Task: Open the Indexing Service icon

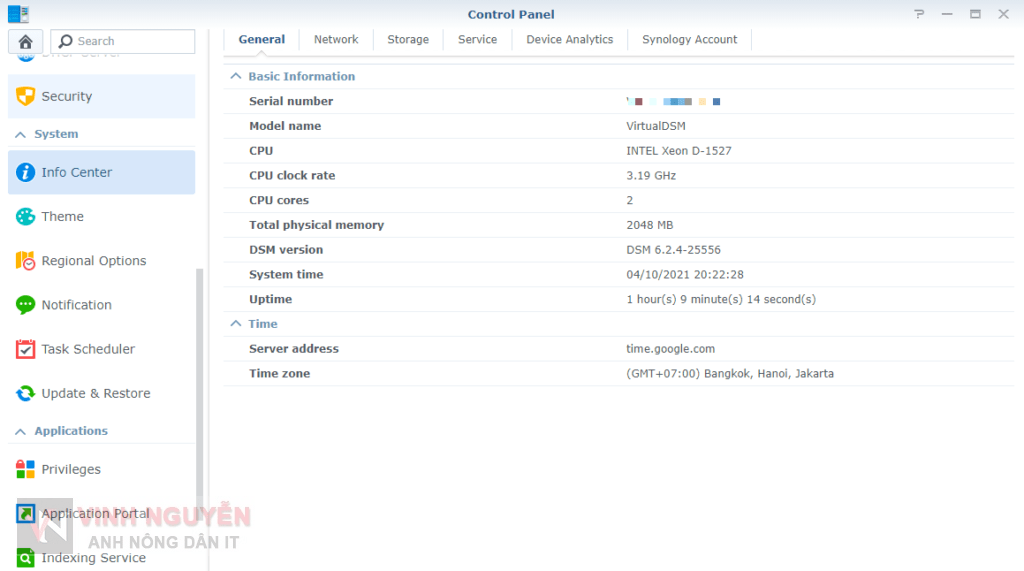Action: coord(26,558)
